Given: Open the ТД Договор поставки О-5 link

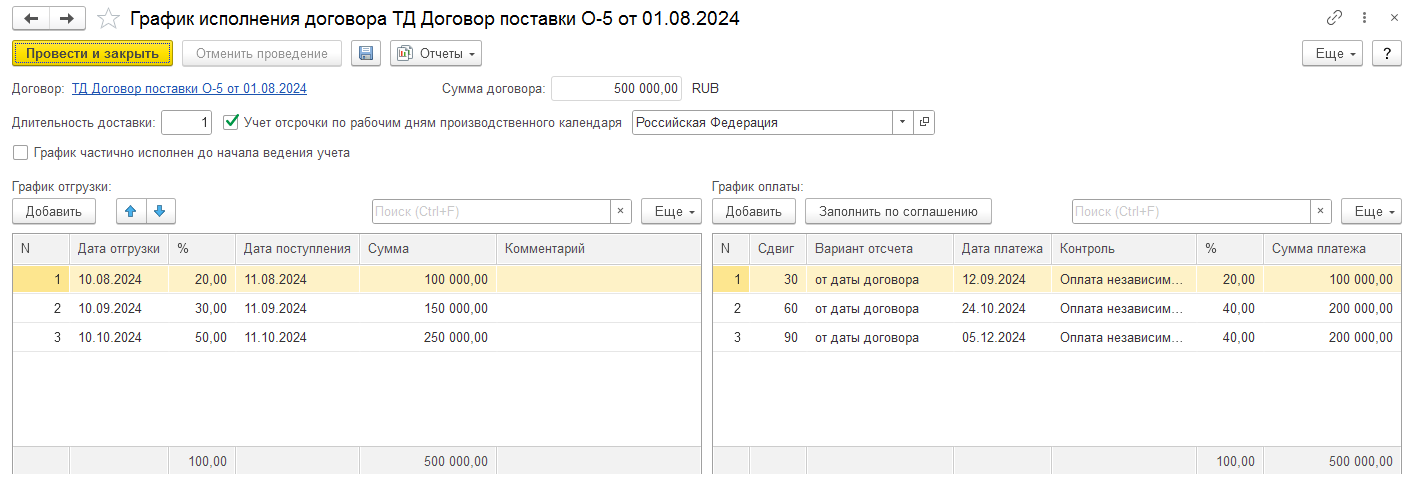Looking at the screenshot, I should click(x=189, y=88).
